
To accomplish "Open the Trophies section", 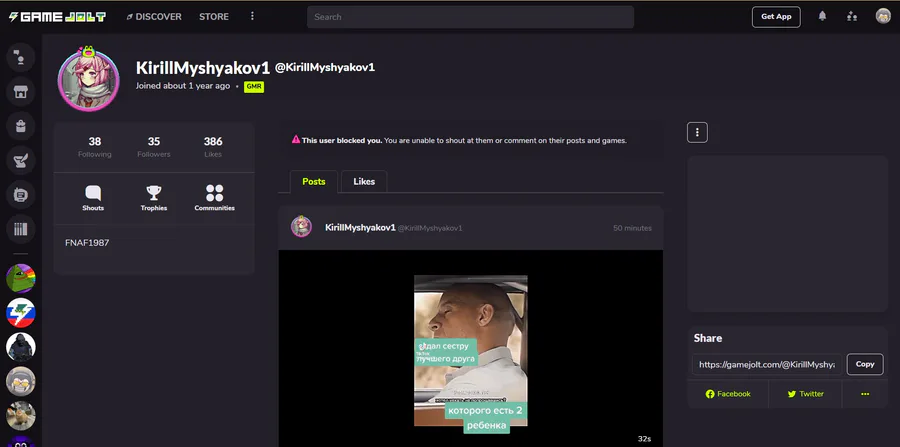I will (154, 198).
